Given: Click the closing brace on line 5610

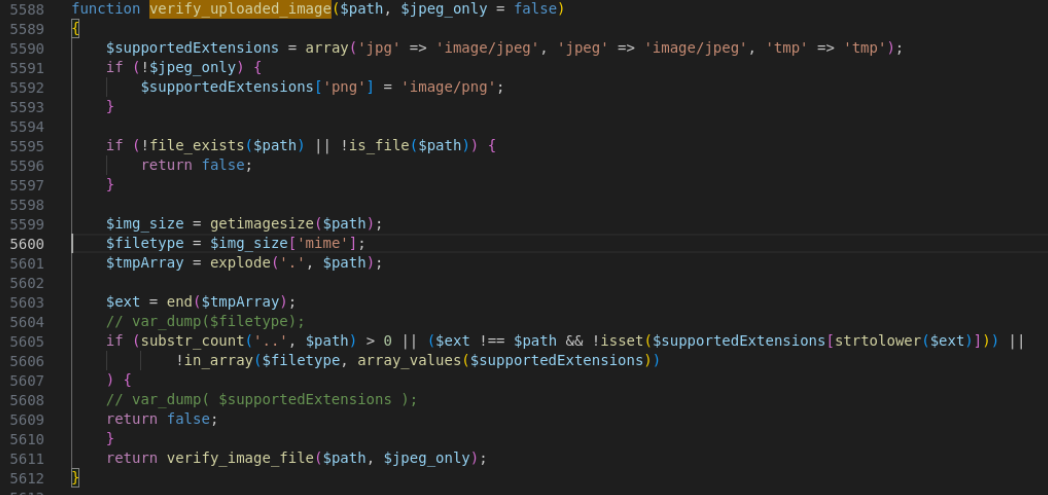Looking at the screenshot, I should pyautogui.click(x=110, y=439).
